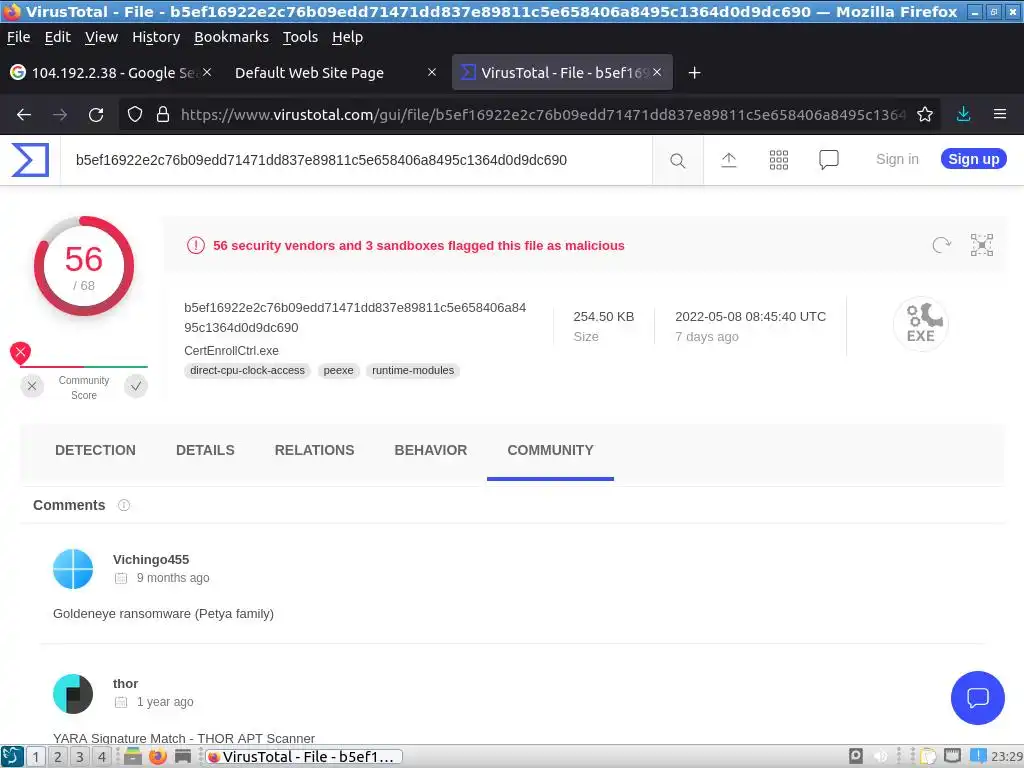Reload the page in Firefox

point(96,115)
